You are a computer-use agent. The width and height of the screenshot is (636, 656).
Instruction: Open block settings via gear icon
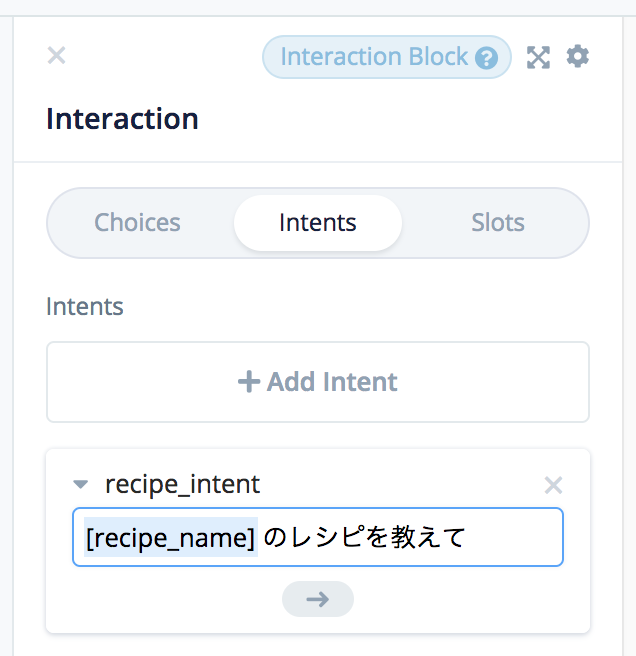(x=577, y=56)
